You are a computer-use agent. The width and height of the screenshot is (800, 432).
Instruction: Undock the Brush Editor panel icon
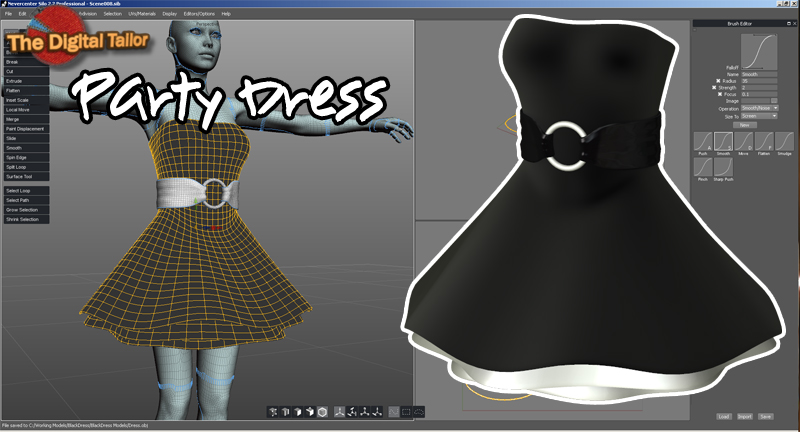tap(789, 23)
